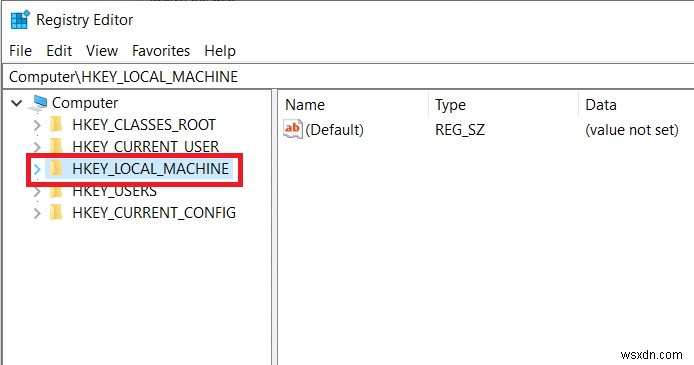
Task: Select the HKEY_USERS key label
Action: tap(115, 192)
